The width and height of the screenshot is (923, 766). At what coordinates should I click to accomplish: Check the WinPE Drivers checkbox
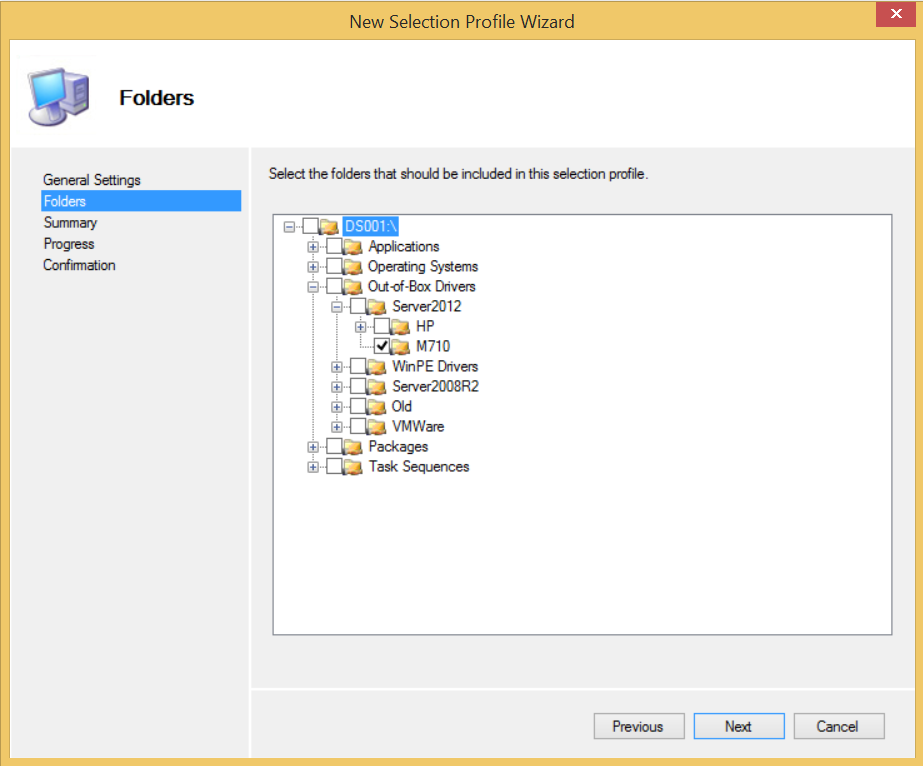[358, 366]
